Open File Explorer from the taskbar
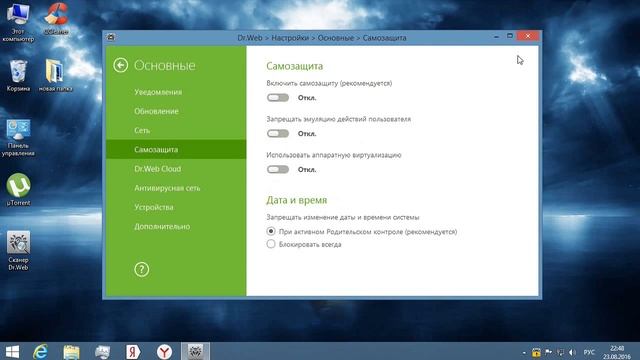The width and height of the screenshot is (640, 360). (x=71, y=352)
